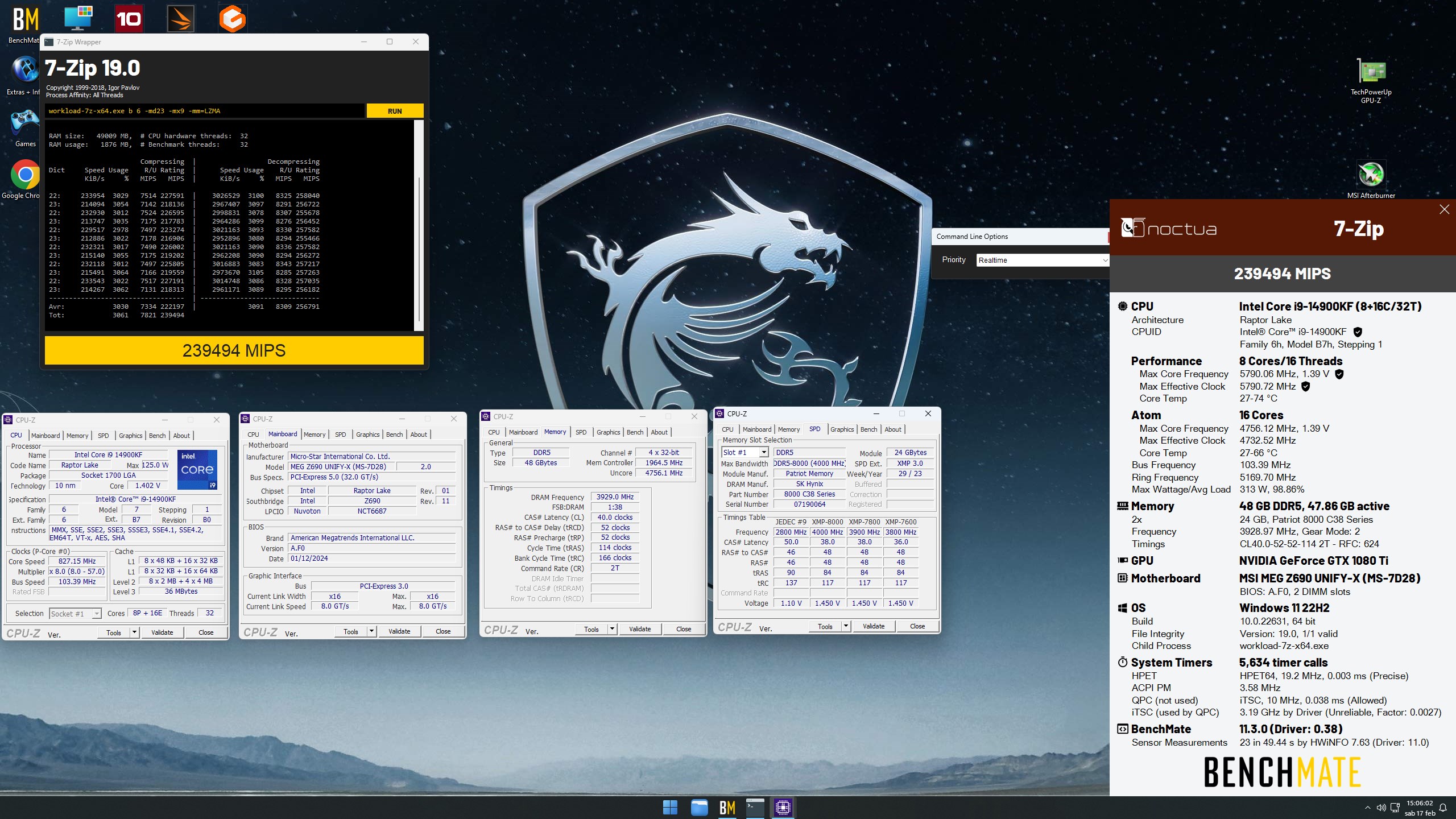Click the Noctua logo in result panel

click(x=1169, y=228)
